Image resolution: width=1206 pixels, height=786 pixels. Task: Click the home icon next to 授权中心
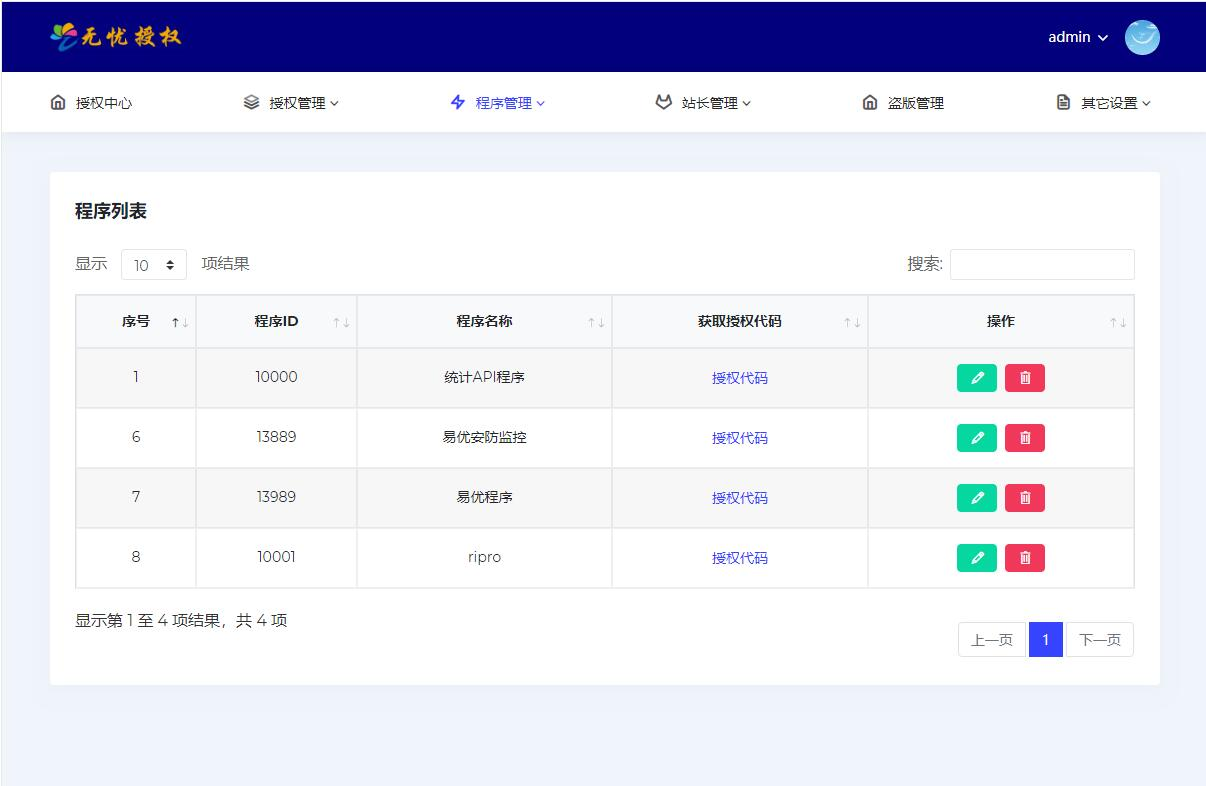[x=57, y=101]
